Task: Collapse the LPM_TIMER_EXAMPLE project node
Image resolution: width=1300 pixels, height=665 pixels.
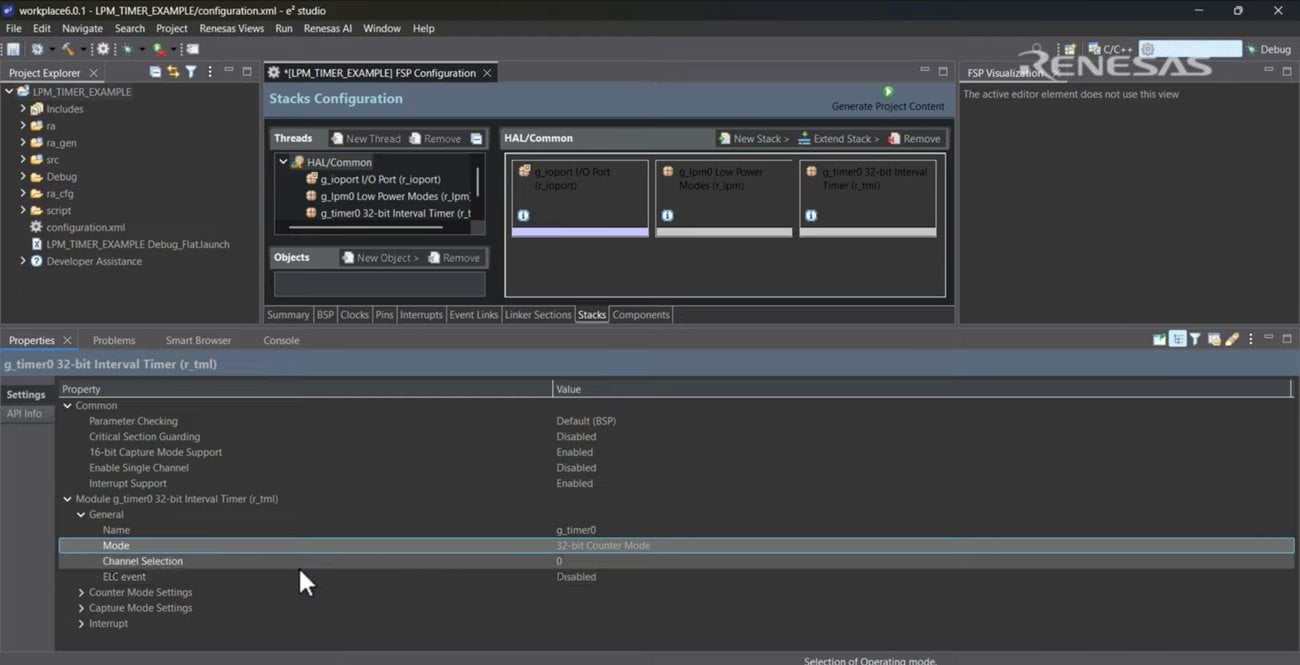Action: (x=9, y=92)
